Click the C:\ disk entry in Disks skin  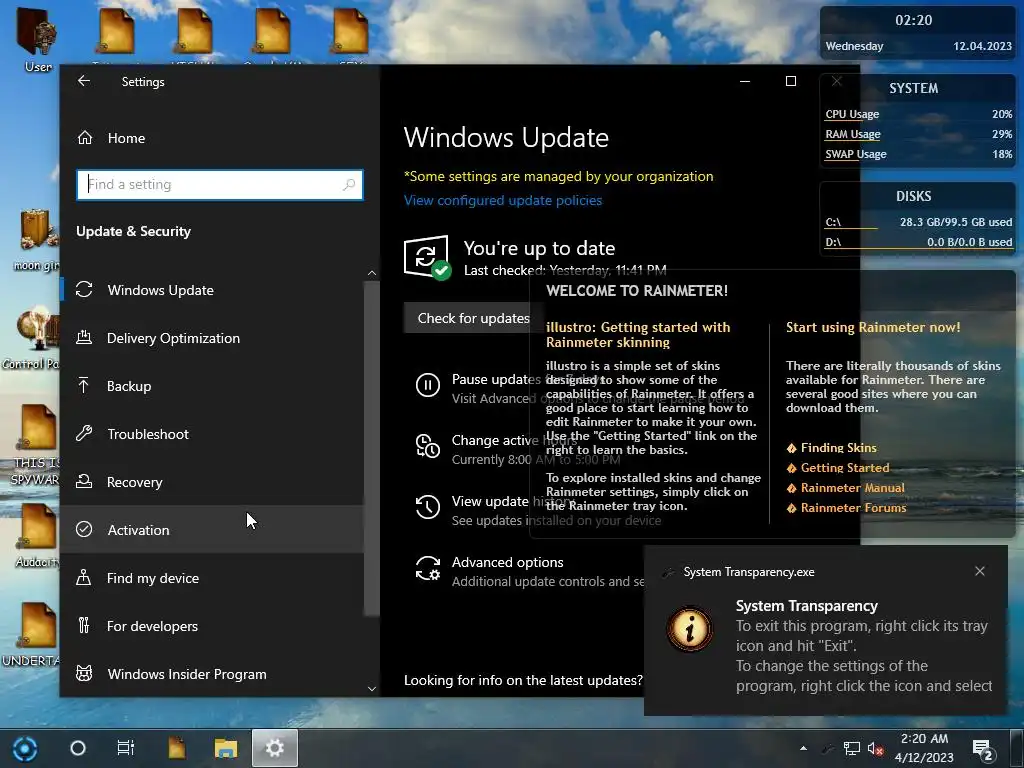(x=918, y=223)
